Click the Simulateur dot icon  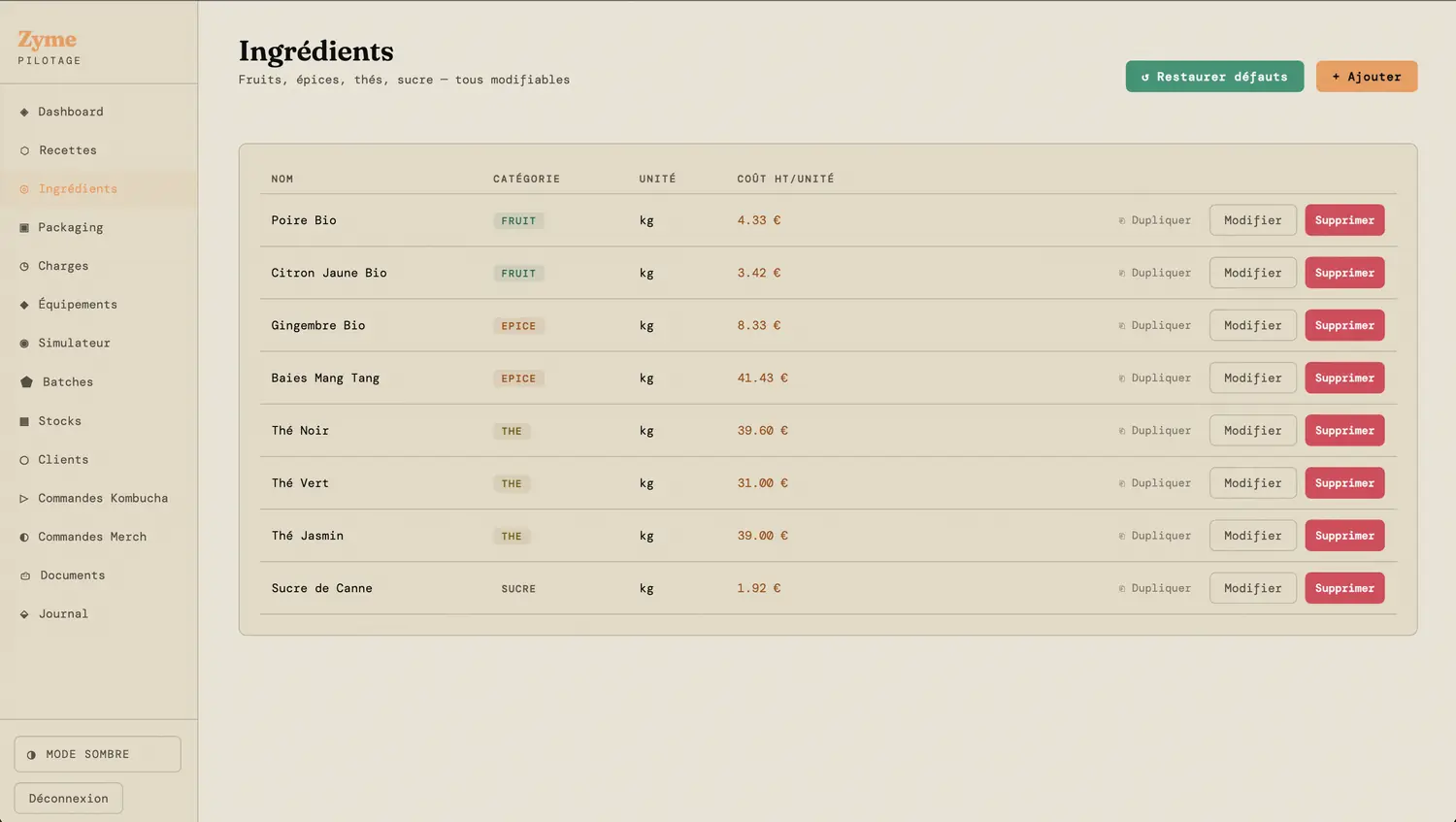coord(24,344)
